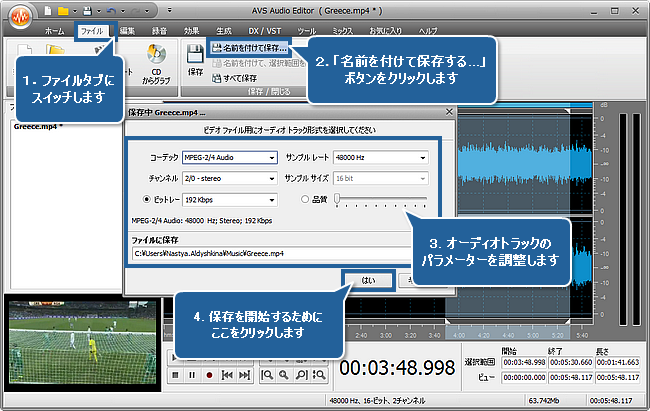Image resolution: width=650 pixels, height=411 pixels.
Task: Click the vertical zoom magnifier icon
Action: [x=319, y=375]
